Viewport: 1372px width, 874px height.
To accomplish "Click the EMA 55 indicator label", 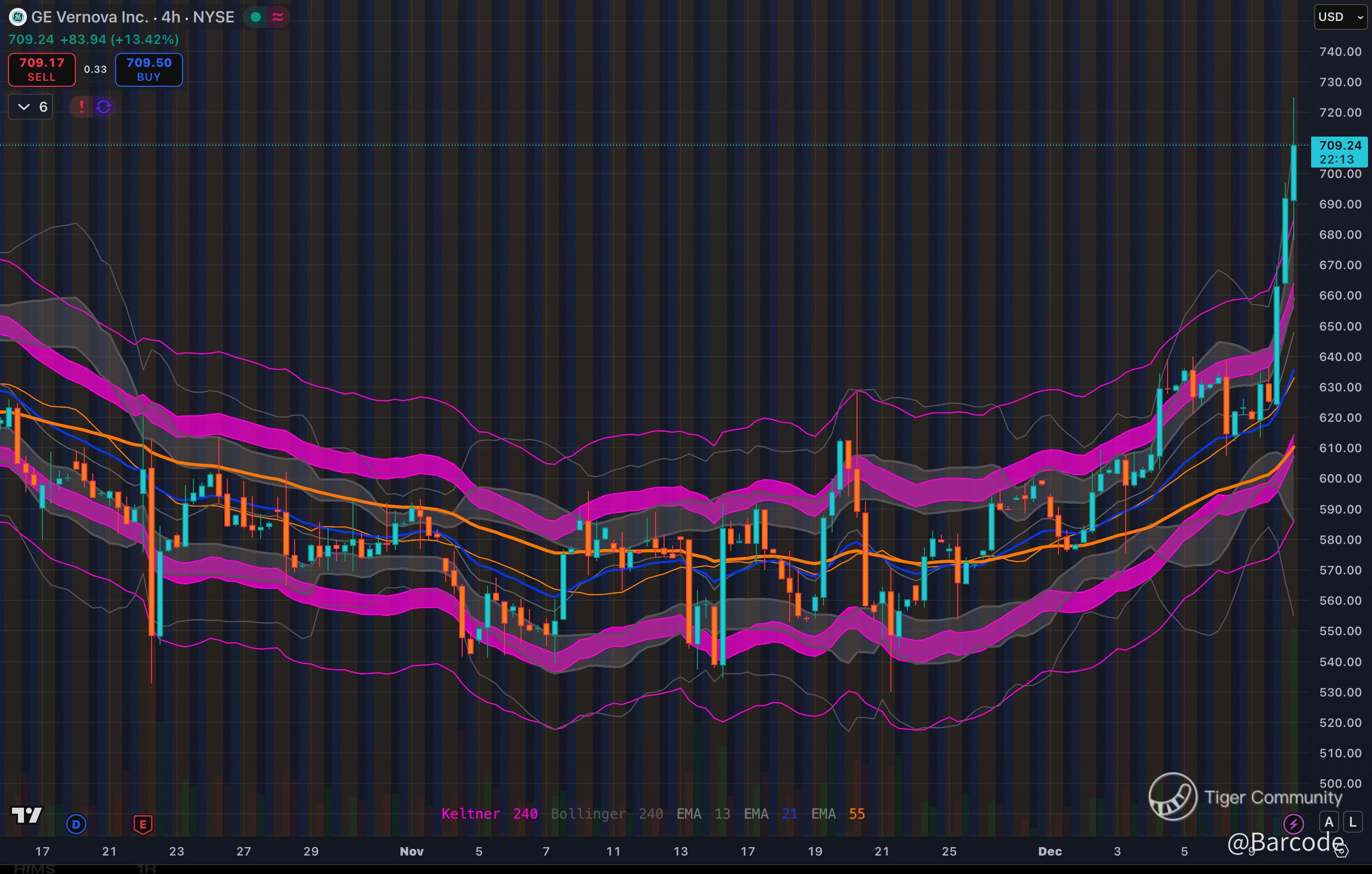I will [838, 814].
